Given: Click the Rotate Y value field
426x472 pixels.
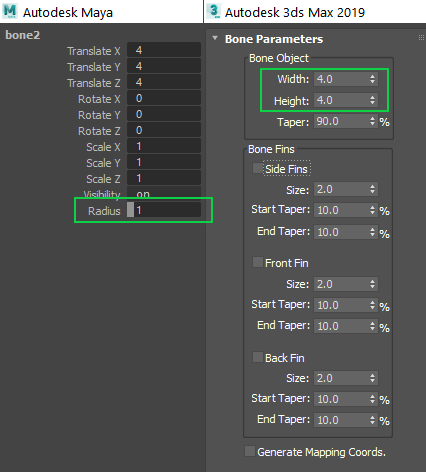Looking at the screenshot, I should (x=164, y=114).
